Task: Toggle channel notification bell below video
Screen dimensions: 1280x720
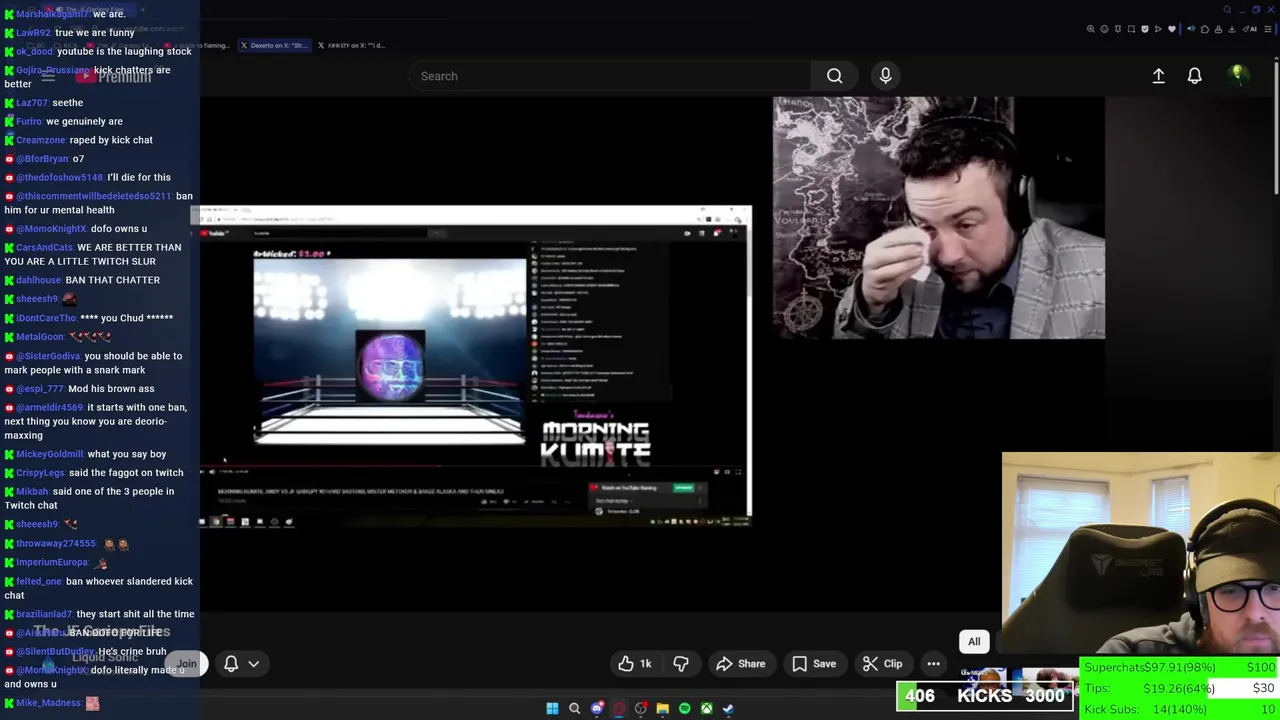Action: point(231,664)
